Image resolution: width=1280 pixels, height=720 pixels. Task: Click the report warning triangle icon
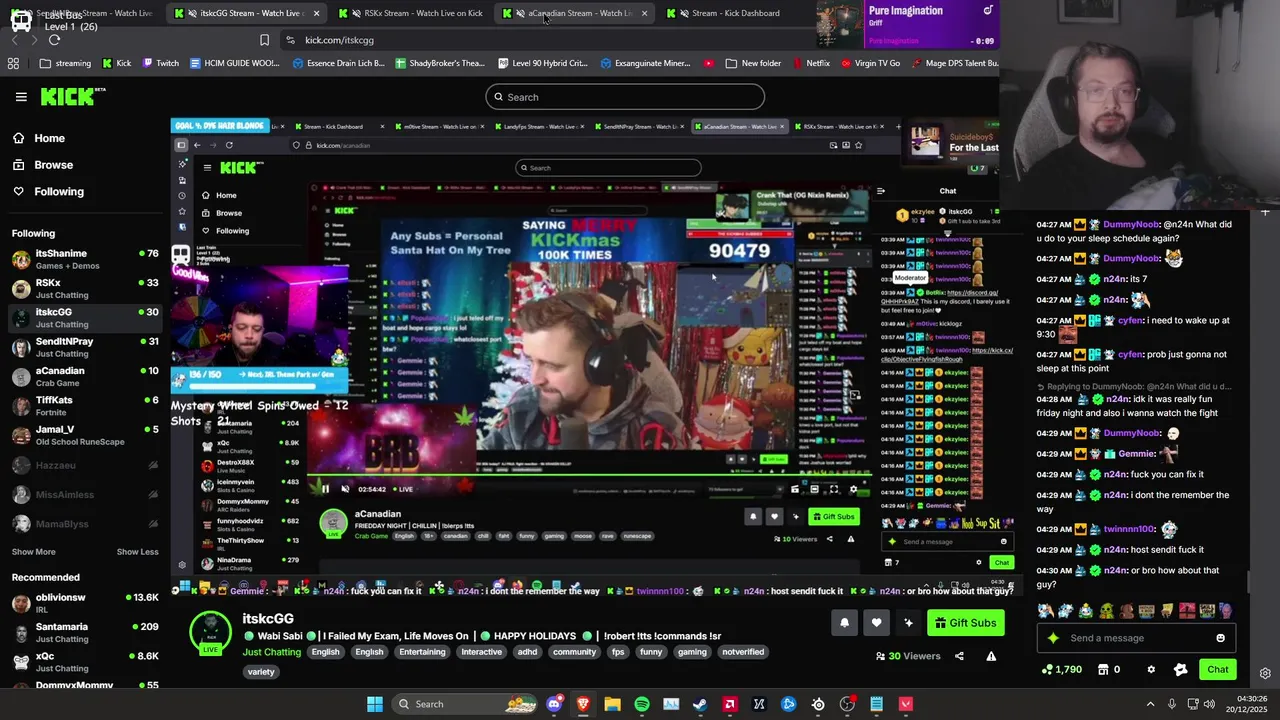(991, 656)
